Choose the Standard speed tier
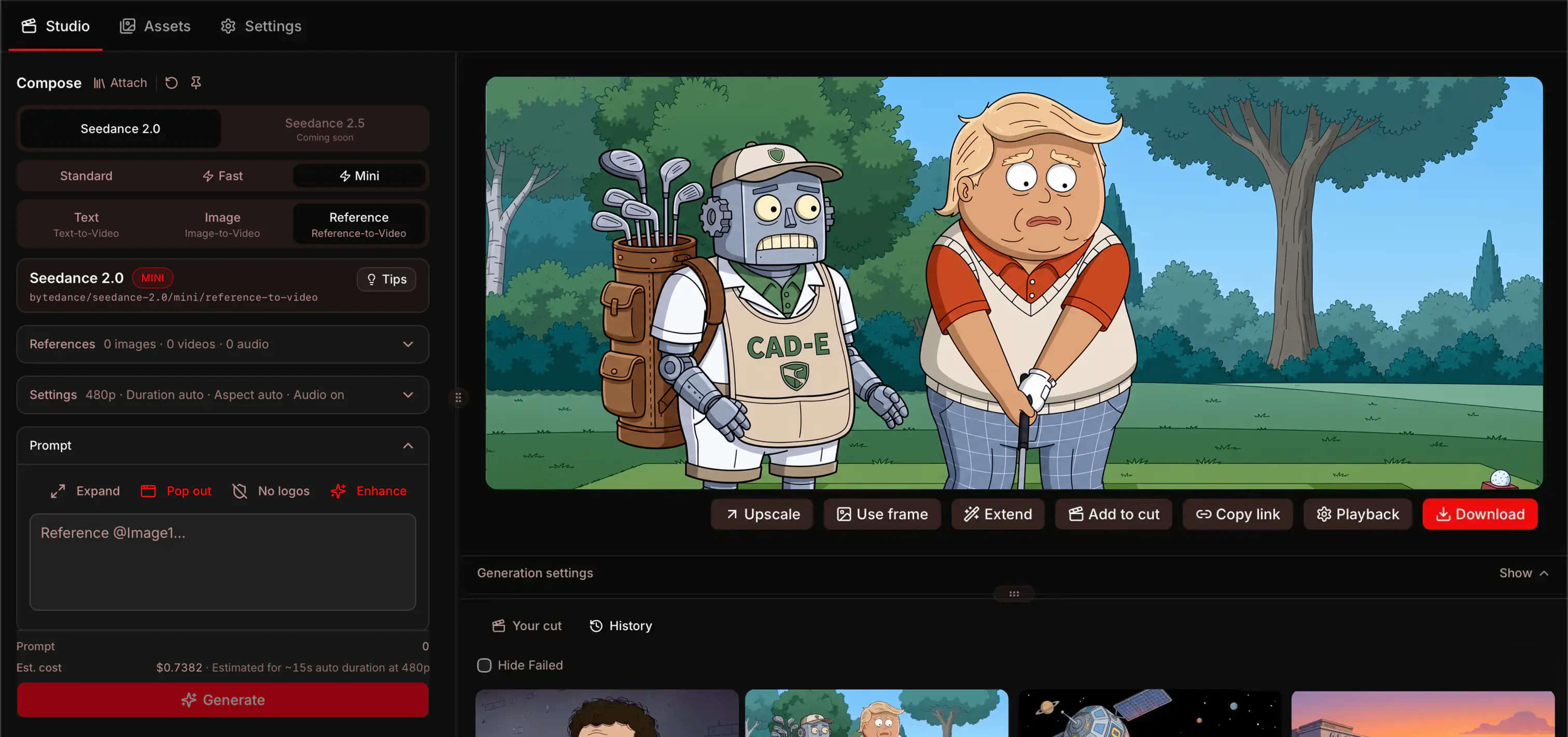Screen dimensions: 1568x737 (87, 176)
